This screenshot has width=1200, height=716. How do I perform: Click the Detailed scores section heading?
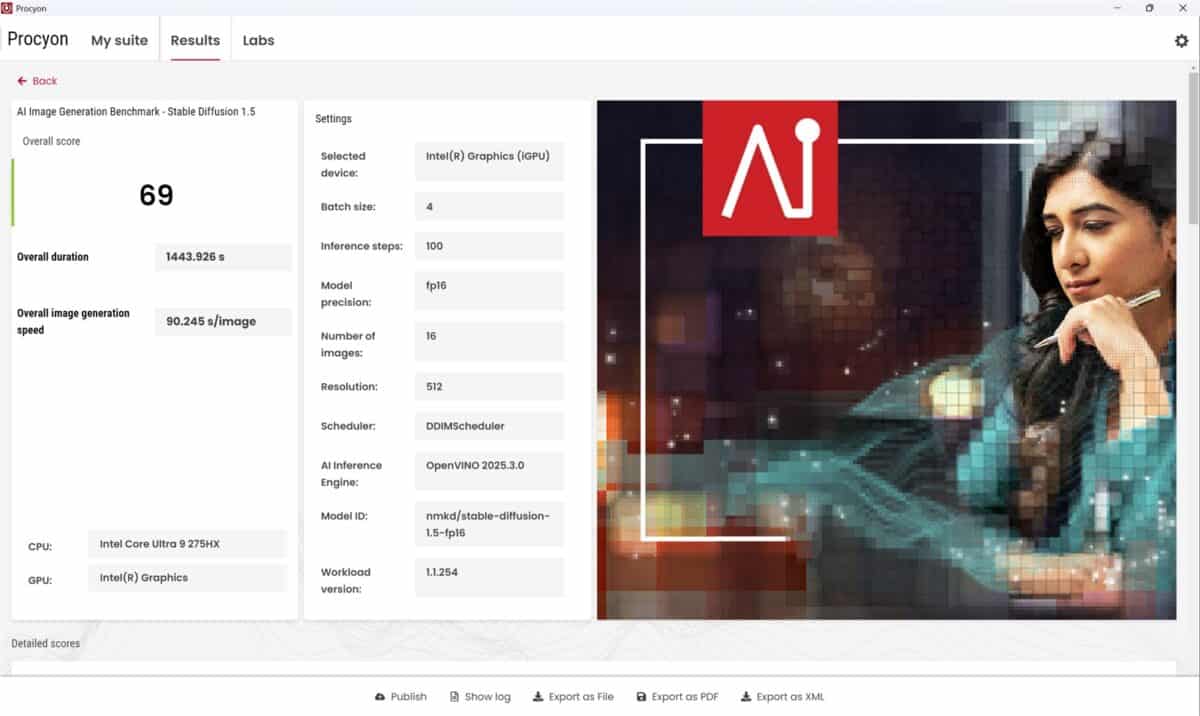click(x=46, y=643)
